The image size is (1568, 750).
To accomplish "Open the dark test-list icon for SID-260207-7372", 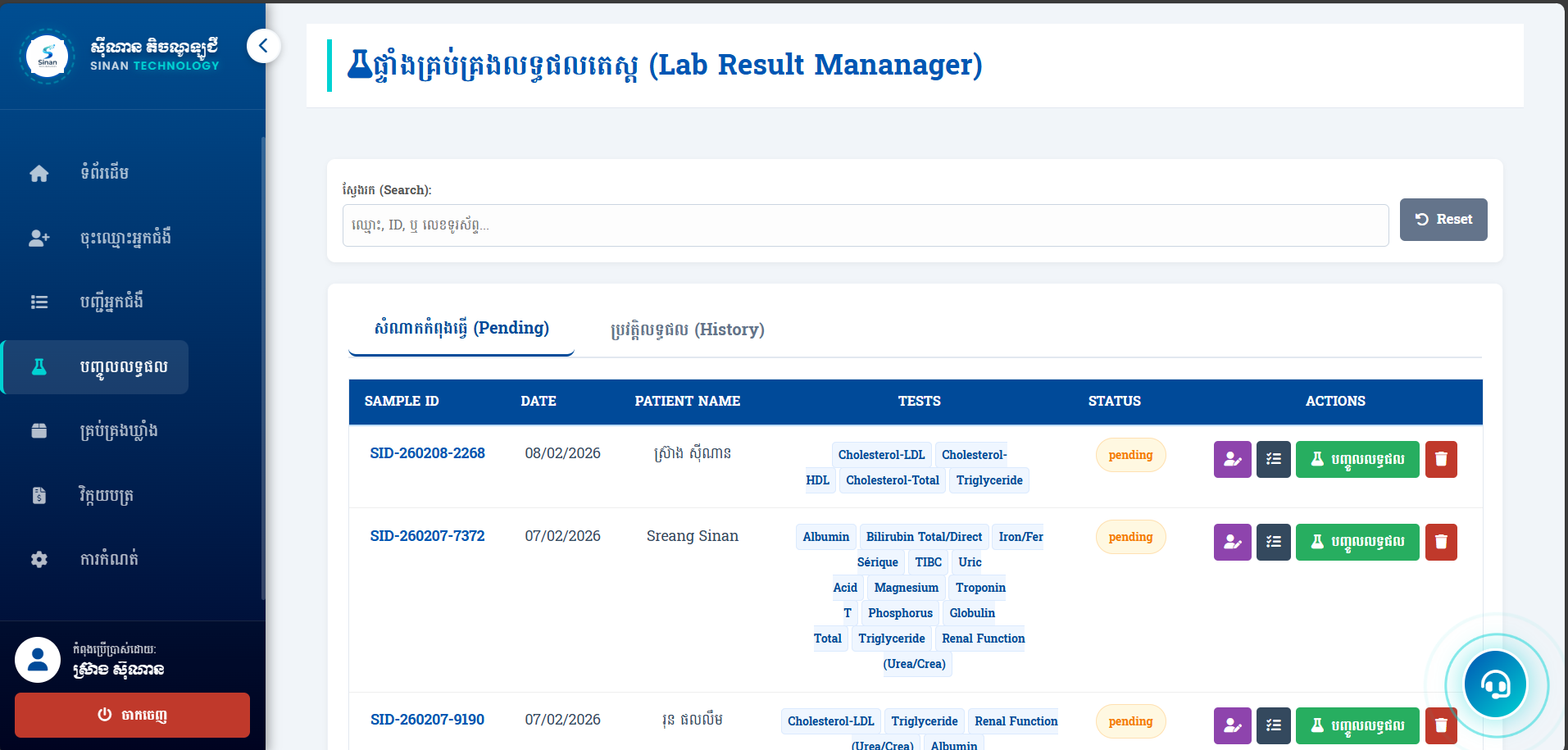I will [x=1273, y=542].
